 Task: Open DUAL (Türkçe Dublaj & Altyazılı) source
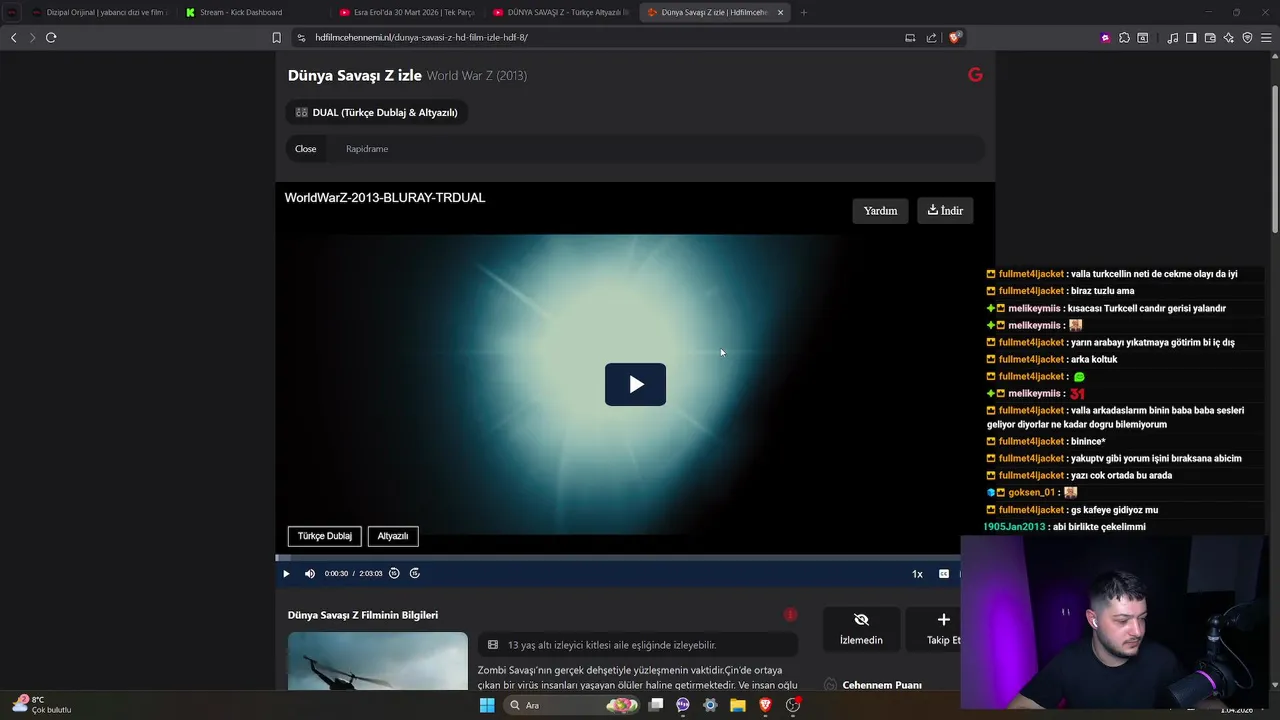[x=376, y=113]
